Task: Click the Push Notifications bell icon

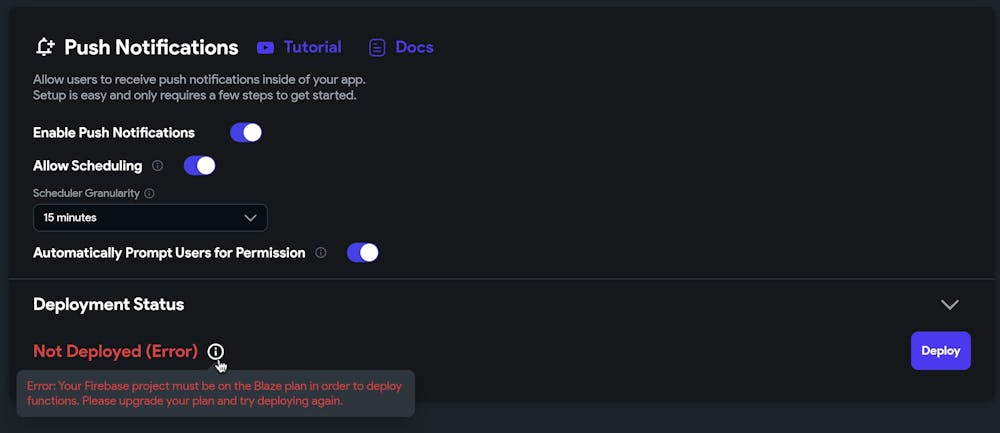Action: pyautogui.click(x=44, y=47)
